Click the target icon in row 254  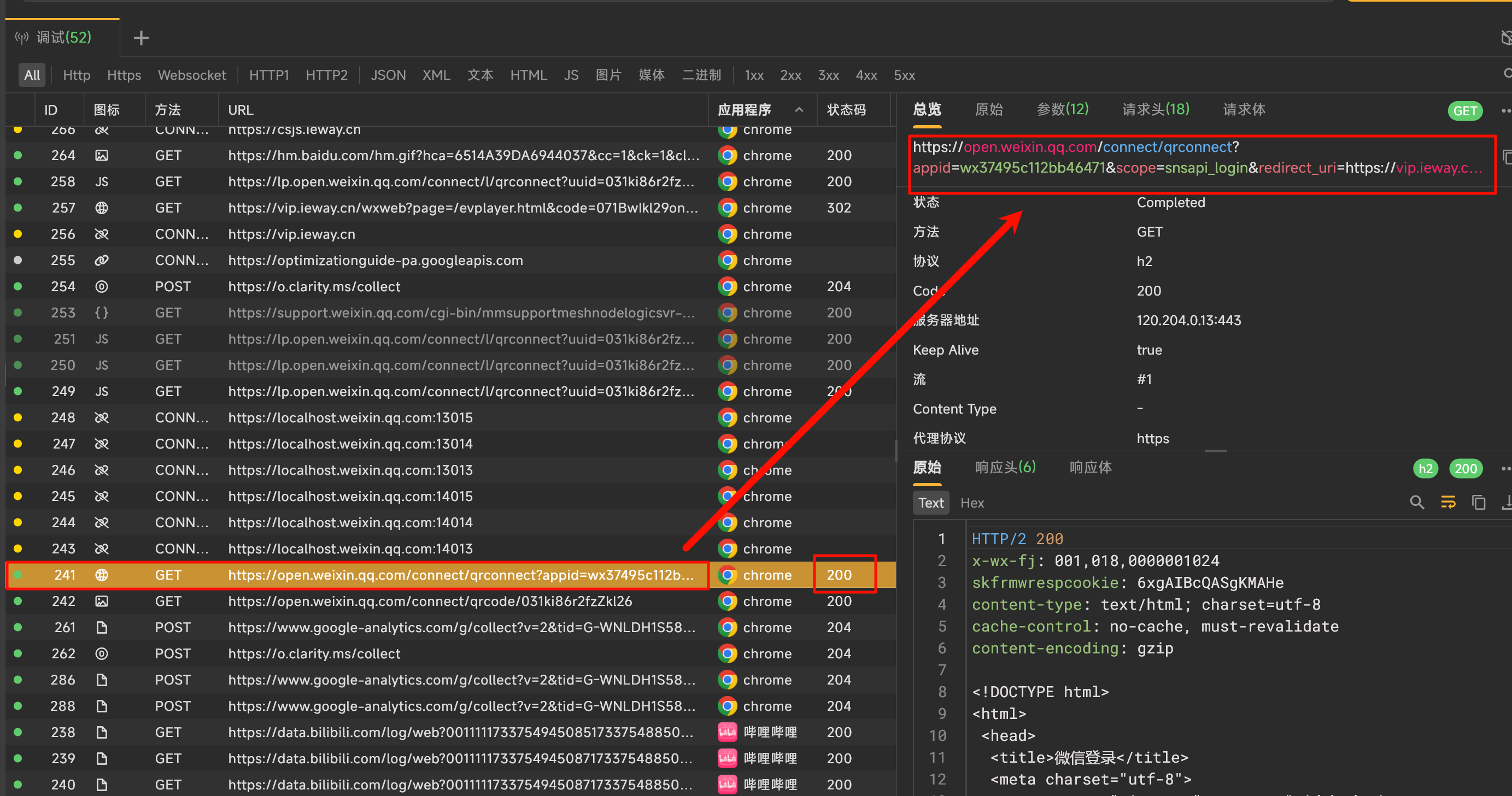tap(102, 287)
